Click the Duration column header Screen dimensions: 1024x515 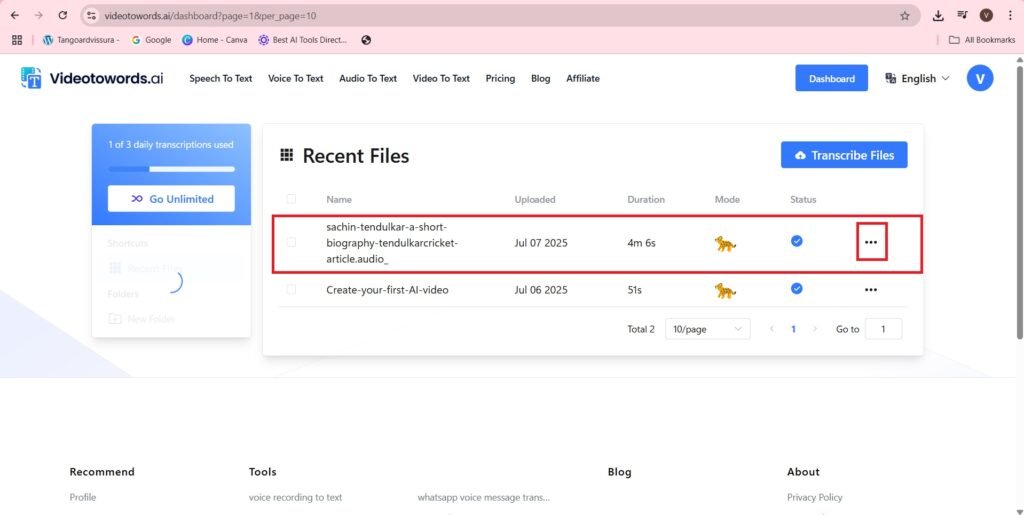tap(646, 199)
